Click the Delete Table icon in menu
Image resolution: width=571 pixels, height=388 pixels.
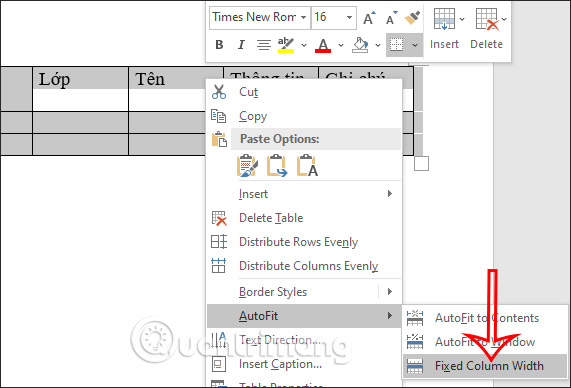tap(219, 218)
